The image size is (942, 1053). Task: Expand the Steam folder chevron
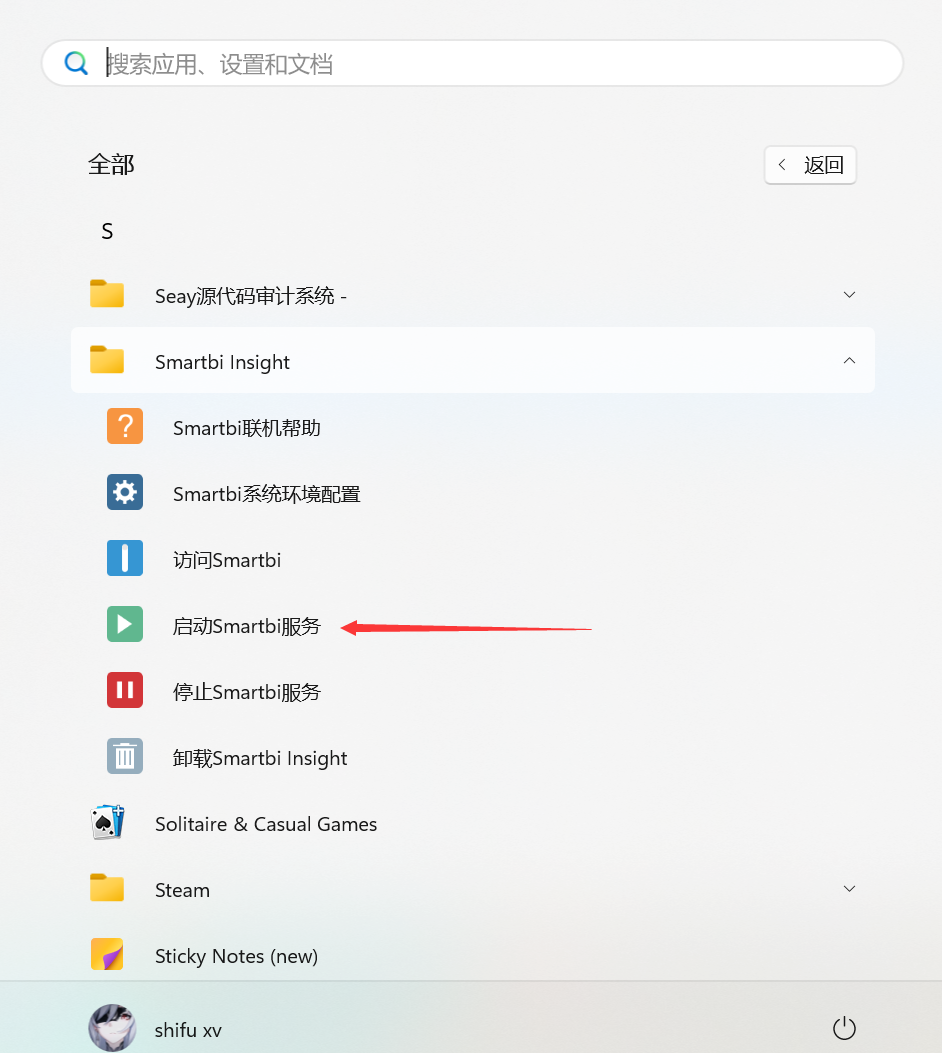(x=849, y=888)
